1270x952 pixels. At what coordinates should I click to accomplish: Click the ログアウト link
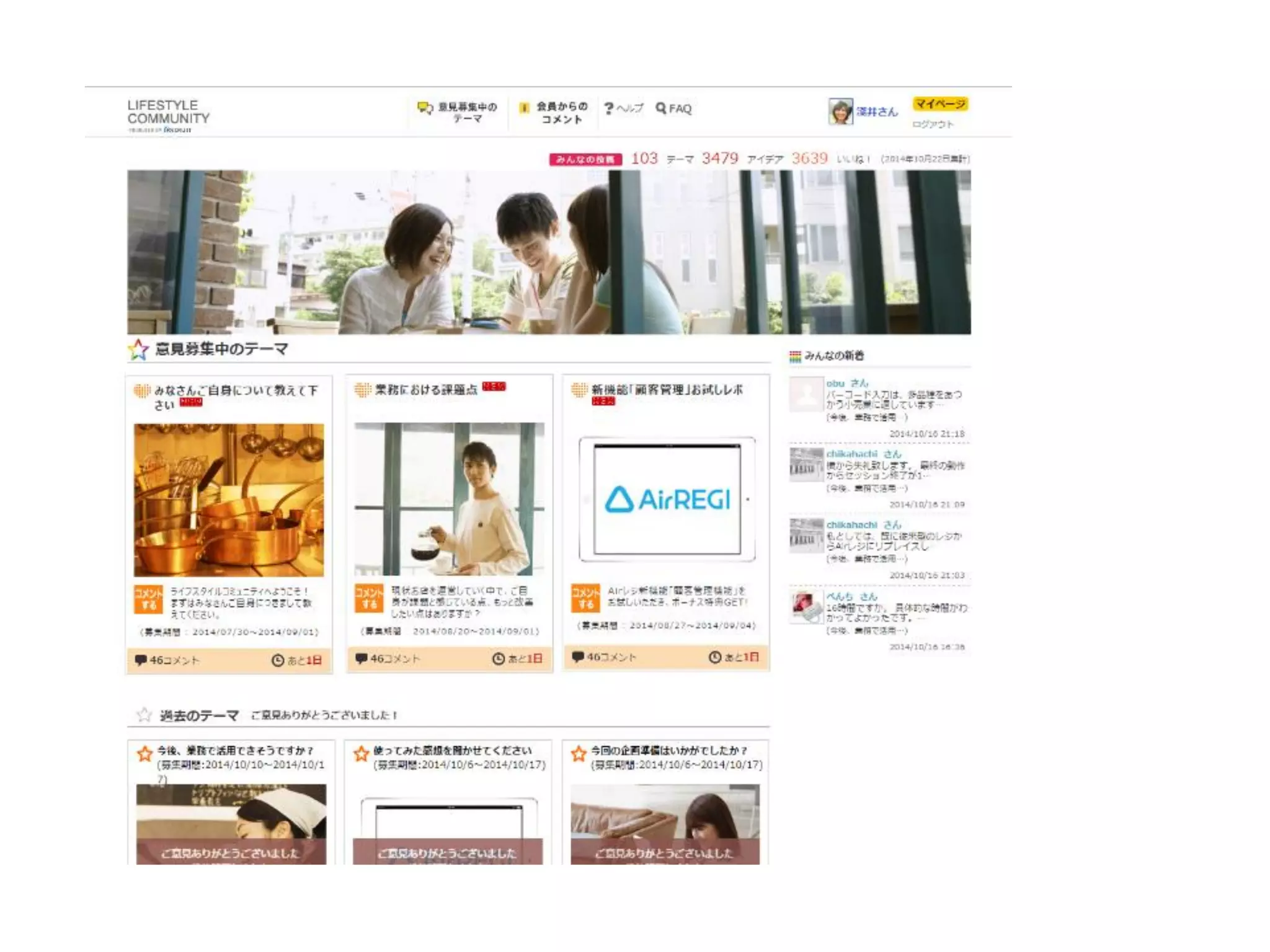coord(932,125)
